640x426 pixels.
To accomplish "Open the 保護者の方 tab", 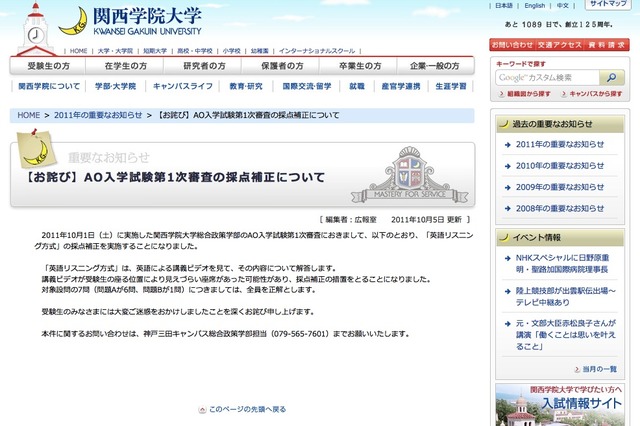I will coord(282,66).
